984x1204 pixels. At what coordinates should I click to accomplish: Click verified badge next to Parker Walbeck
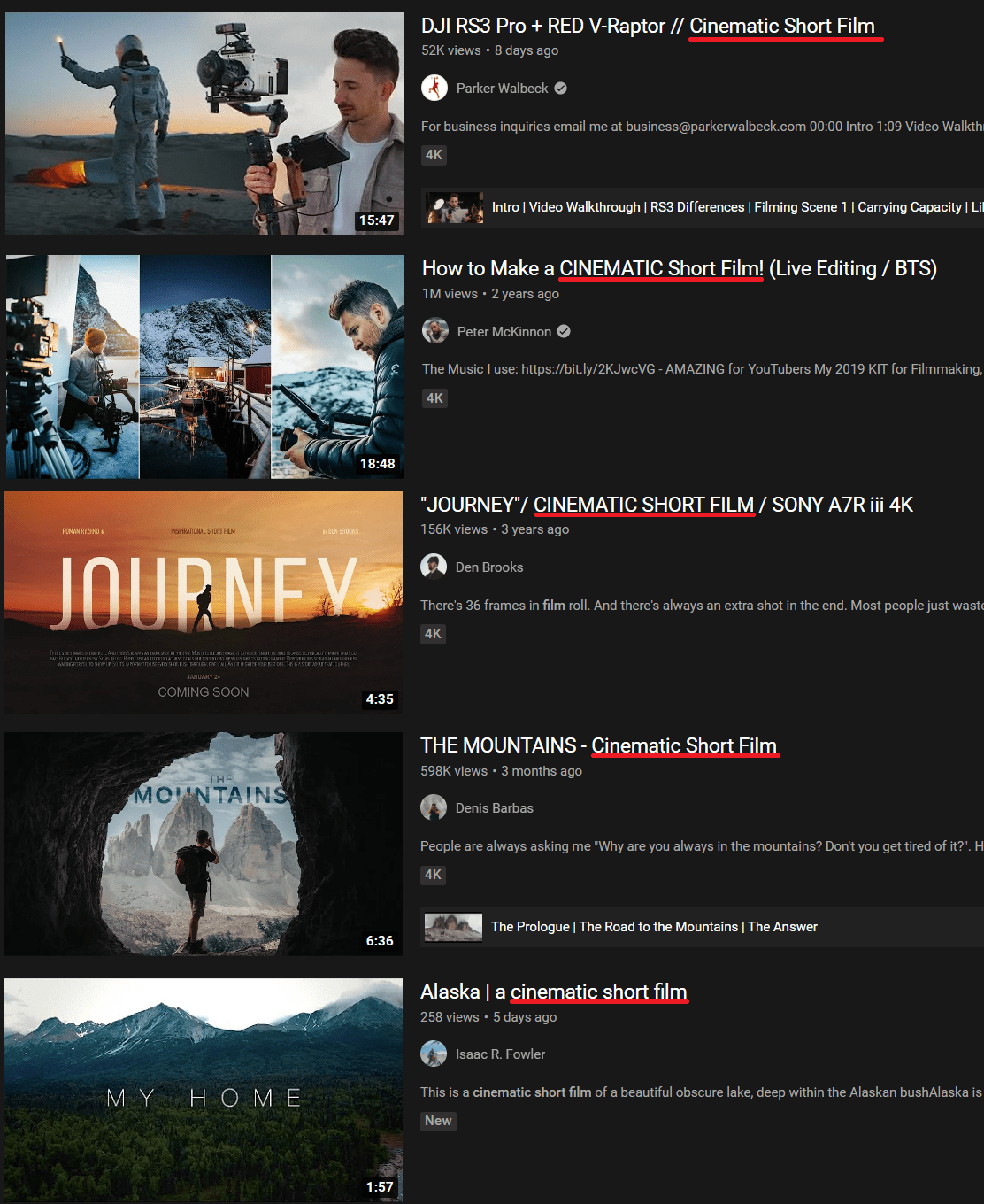561,89
